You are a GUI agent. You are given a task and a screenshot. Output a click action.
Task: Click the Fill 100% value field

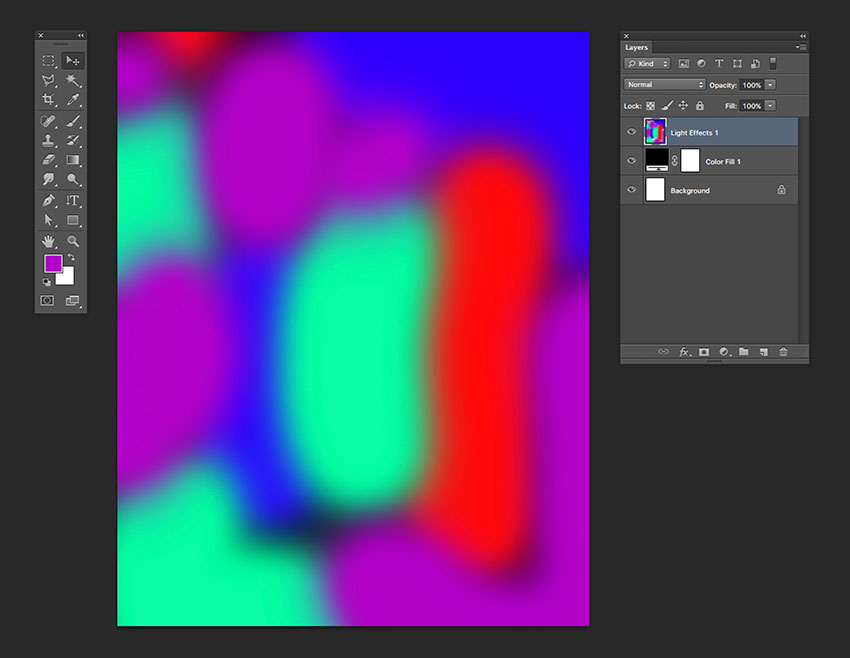click(751, 106)
